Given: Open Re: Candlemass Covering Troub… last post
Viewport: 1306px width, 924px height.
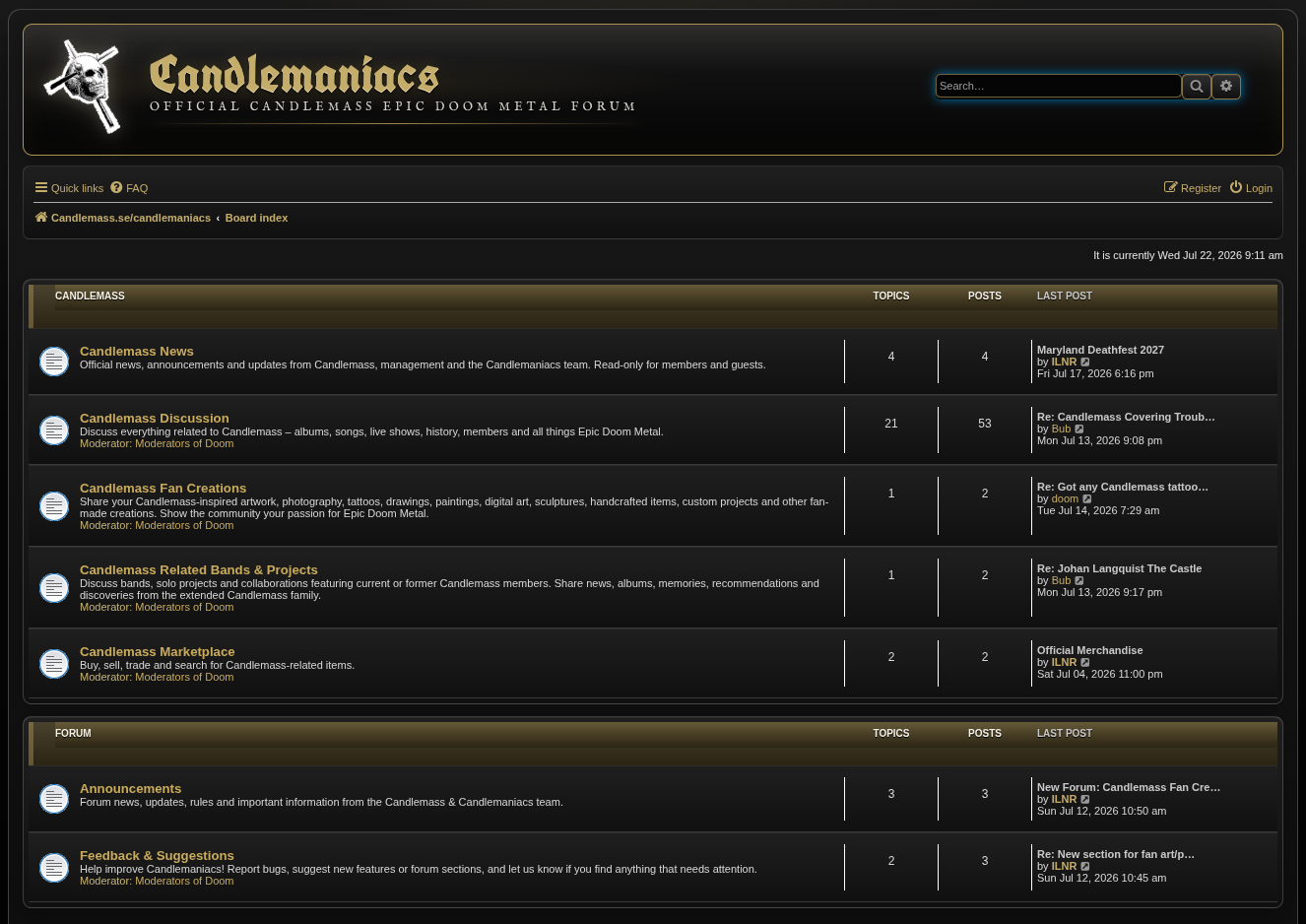Looking at the screenshot, I should (x=1126, y=418).
